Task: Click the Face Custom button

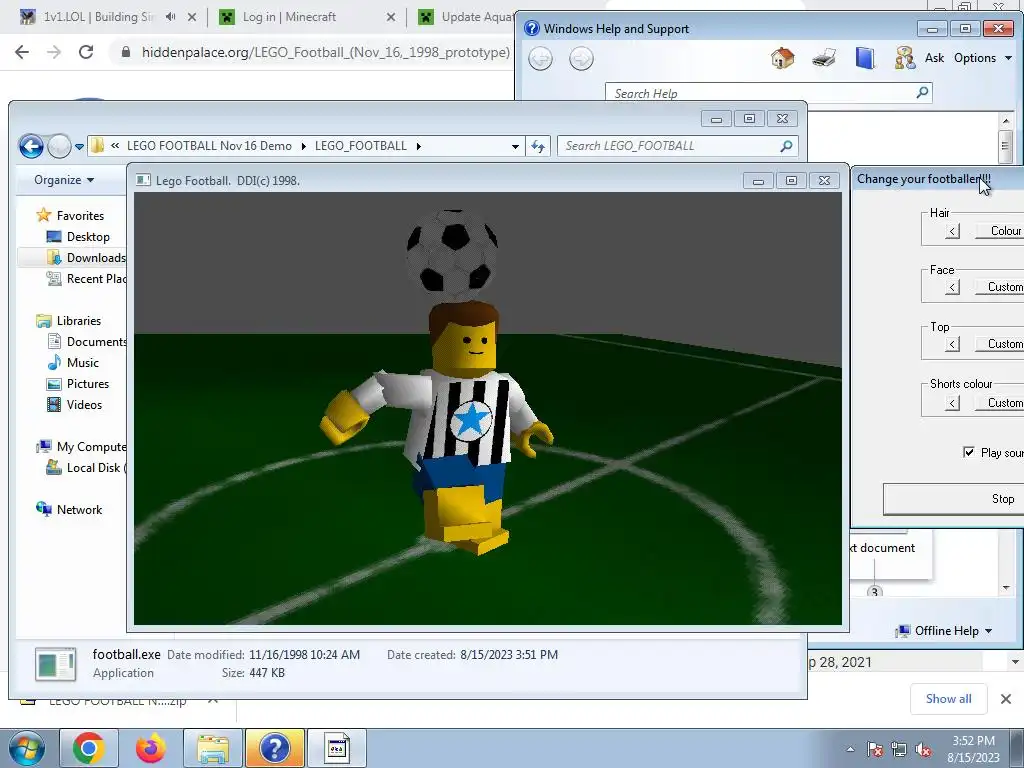Action: 1000,287
